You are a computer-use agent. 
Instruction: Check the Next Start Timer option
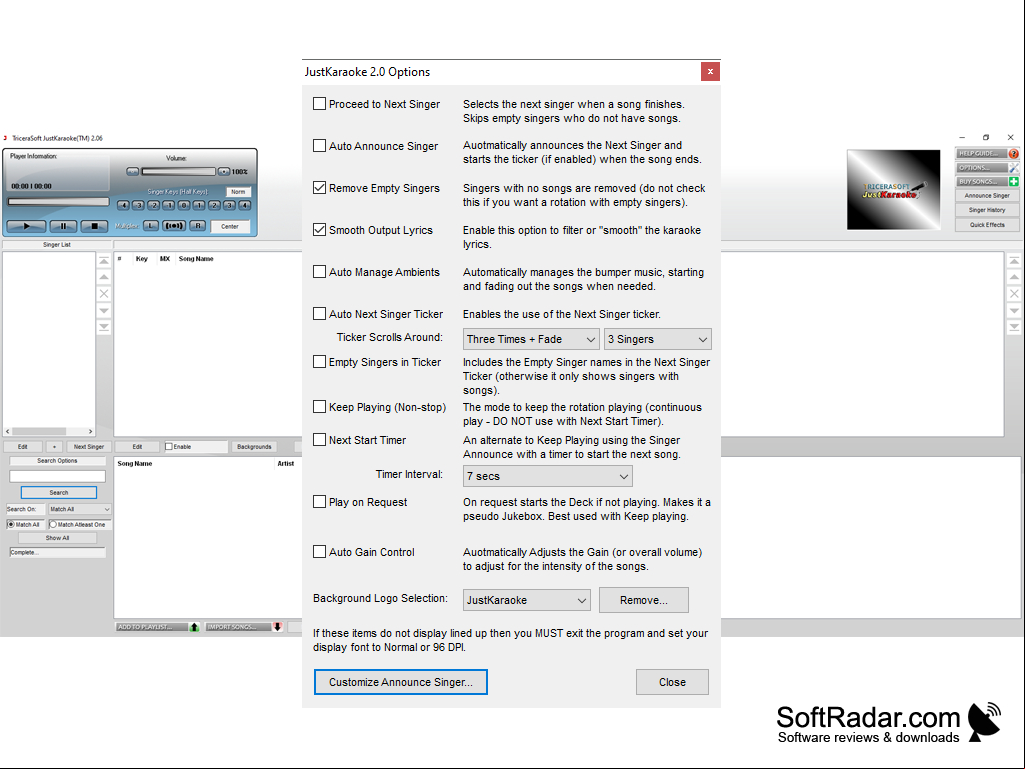coord(320,439)
